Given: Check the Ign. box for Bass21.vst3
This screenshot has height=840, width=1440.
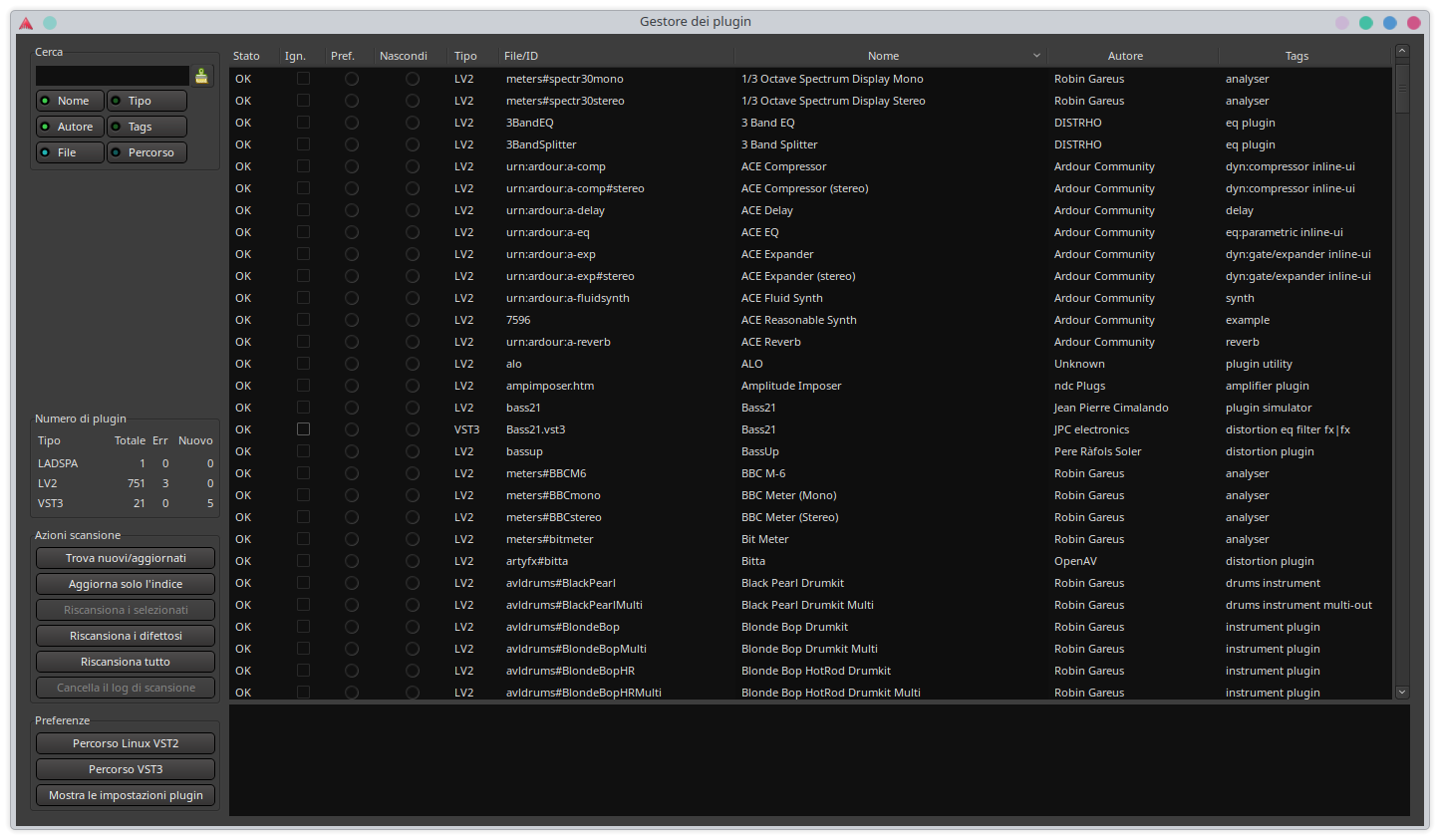Looking at the screenshot, I should 303,429.
